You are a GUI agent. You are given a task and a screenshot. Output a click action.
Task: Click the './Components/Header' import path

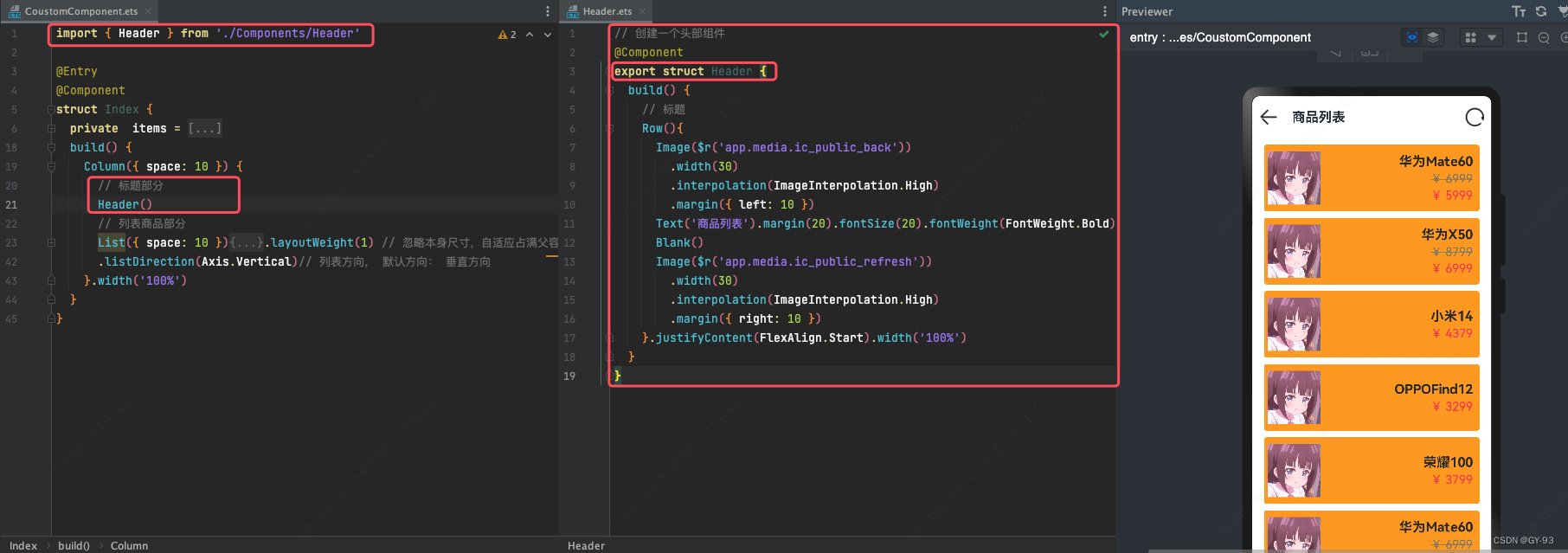click(287, 33)
